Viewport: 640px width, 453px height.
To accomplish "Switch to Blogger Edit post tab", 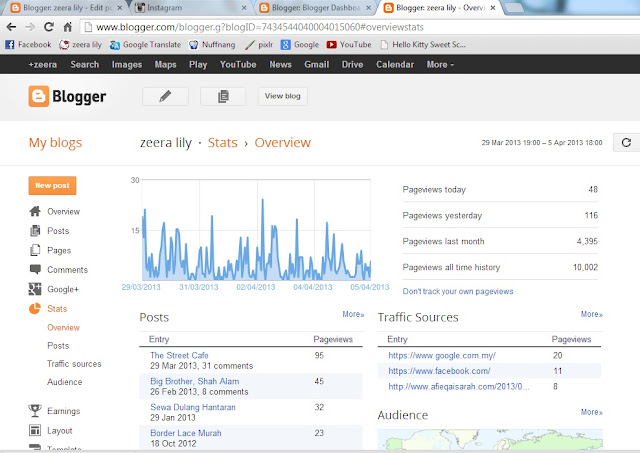I will tap(65, 8).
